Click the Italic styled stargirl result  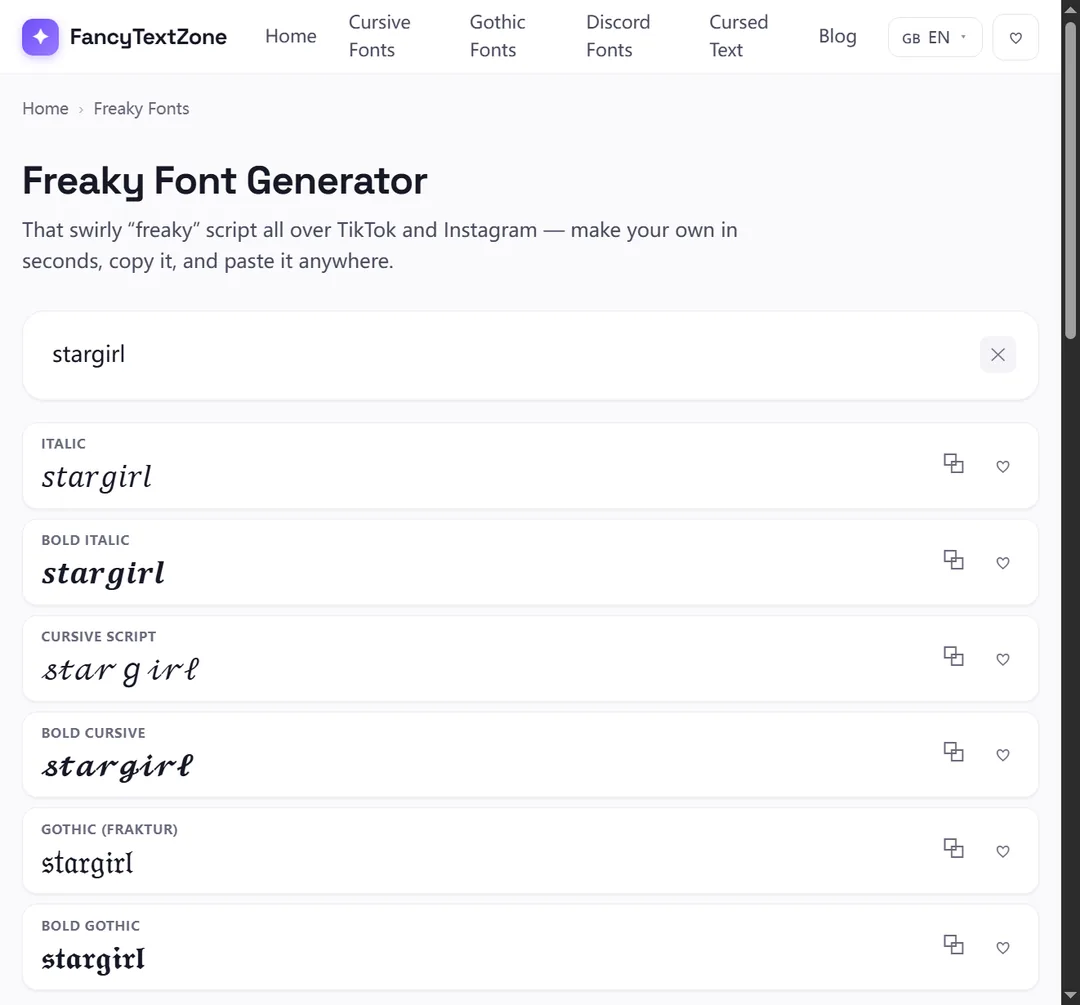96,477
